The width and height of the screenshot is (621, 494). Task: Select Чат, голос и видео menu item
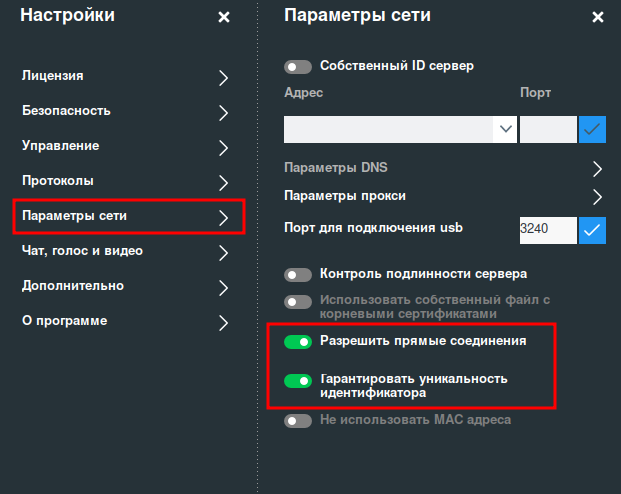[82, 251]
